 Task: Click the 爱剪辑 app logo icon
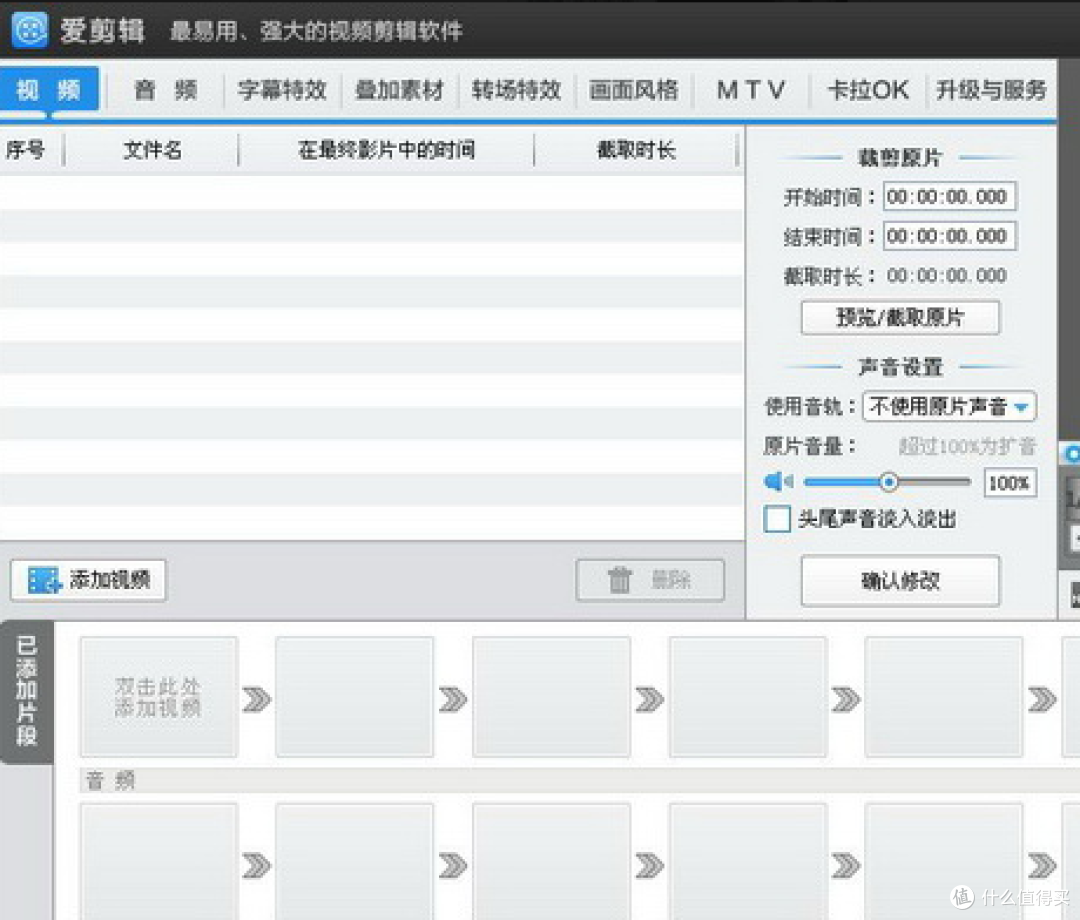[30, 30]
